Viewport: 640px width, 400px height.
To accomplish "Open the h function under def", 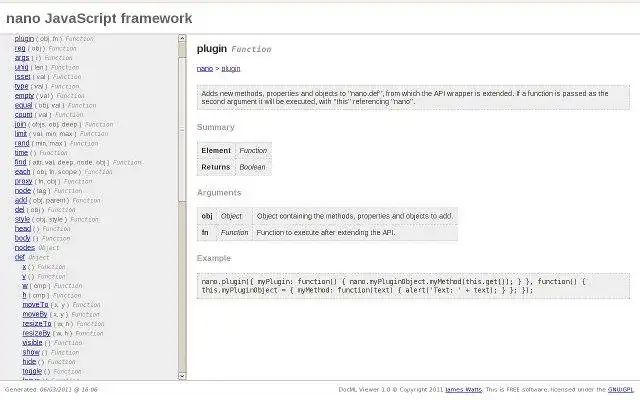I will (24, 295).
